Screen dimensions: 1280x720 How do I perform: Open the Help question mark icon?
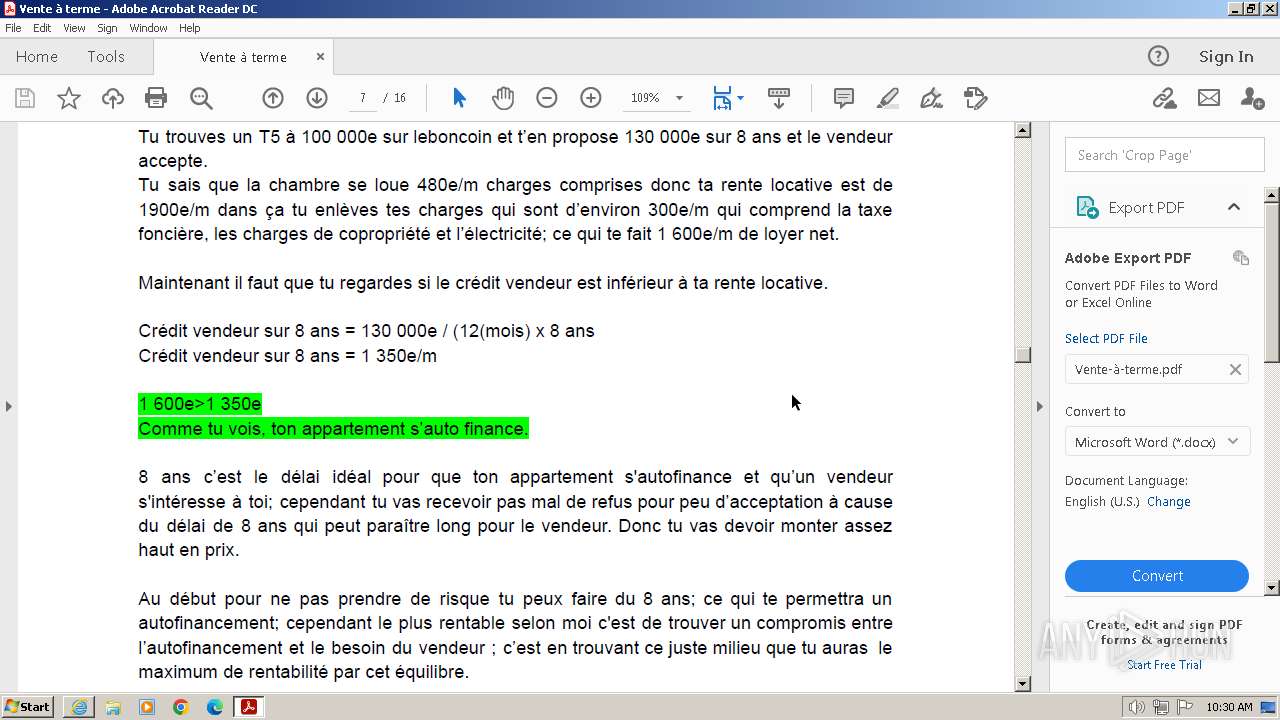pos(1158,57)
